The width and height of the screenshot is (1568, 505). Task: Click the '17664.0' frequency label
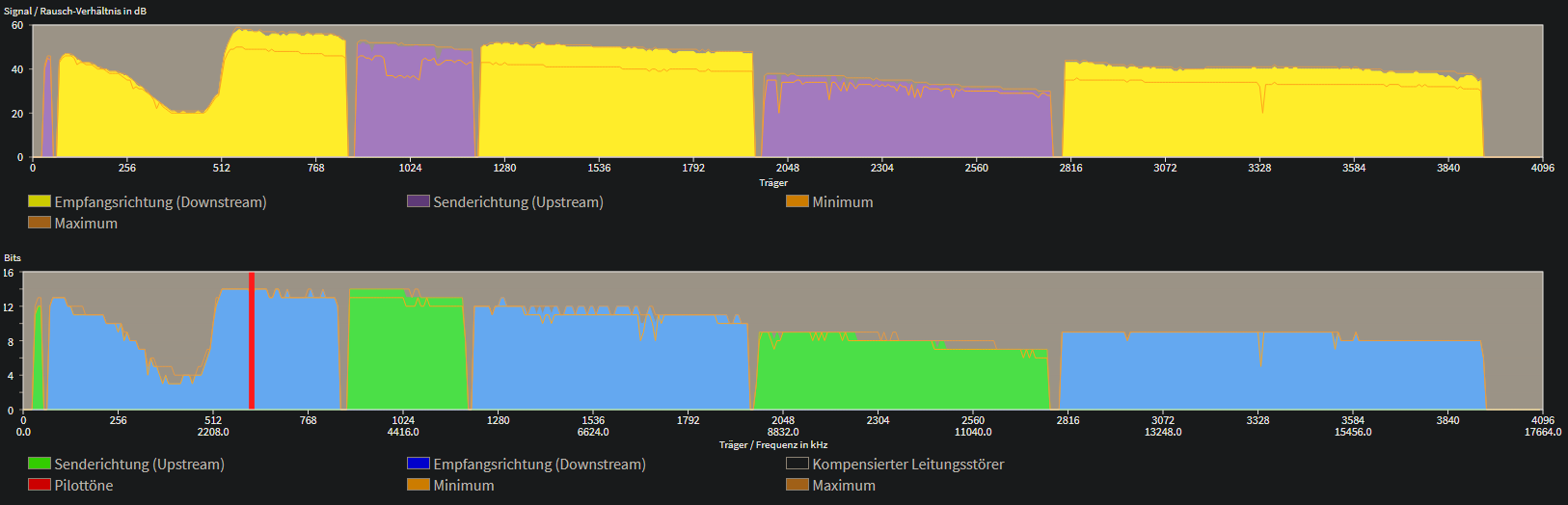point(1543,432)
